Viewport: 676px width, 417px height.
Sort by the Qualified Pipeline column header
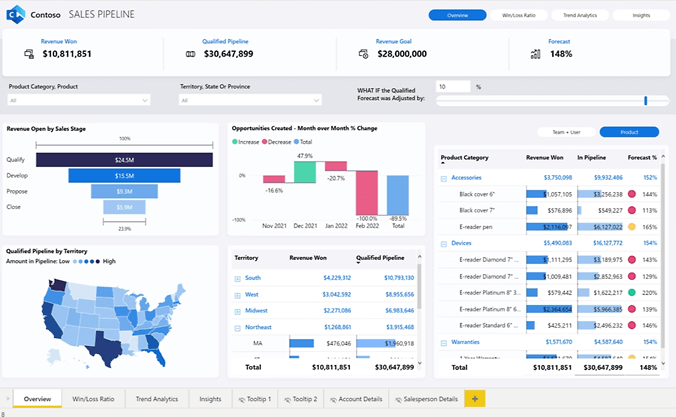(380, 257)
